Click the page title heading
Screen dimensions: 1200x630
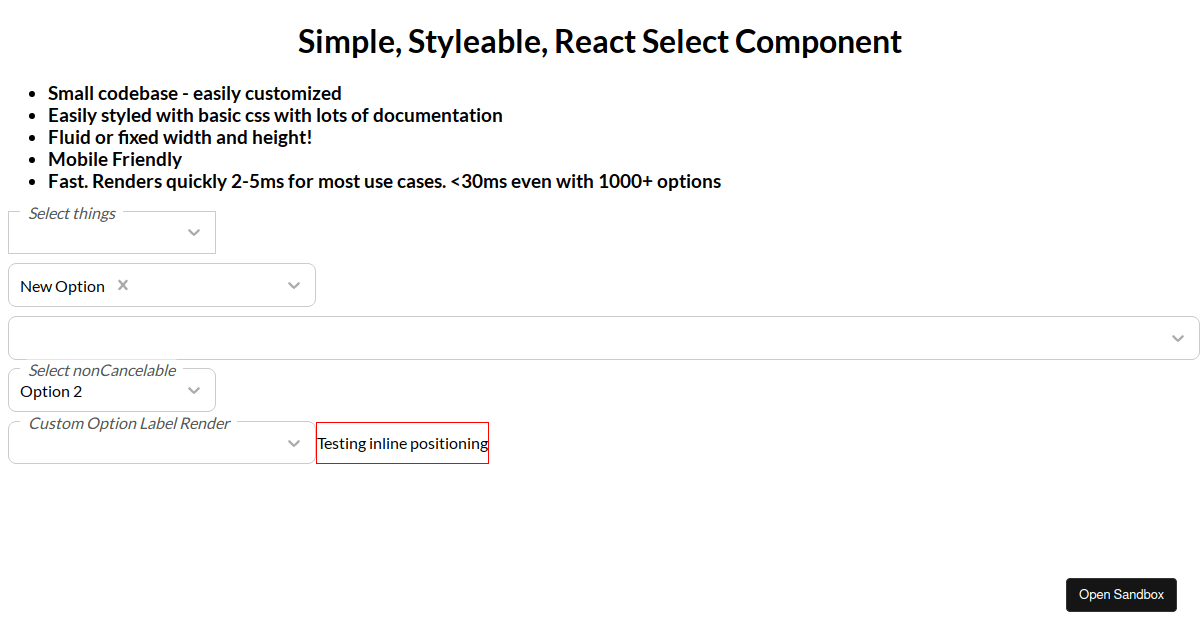click(599, 42)
